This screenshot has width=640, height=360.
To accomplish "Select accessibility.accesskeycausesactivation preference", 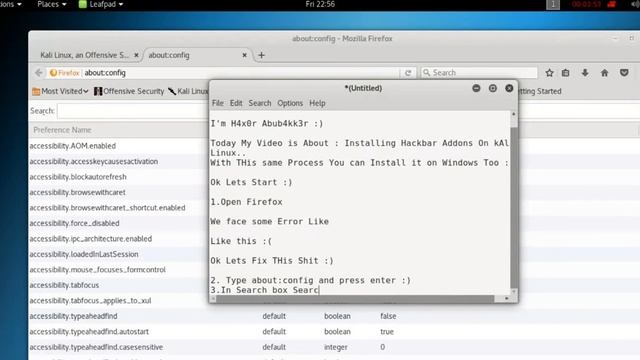I will point(93,162).
